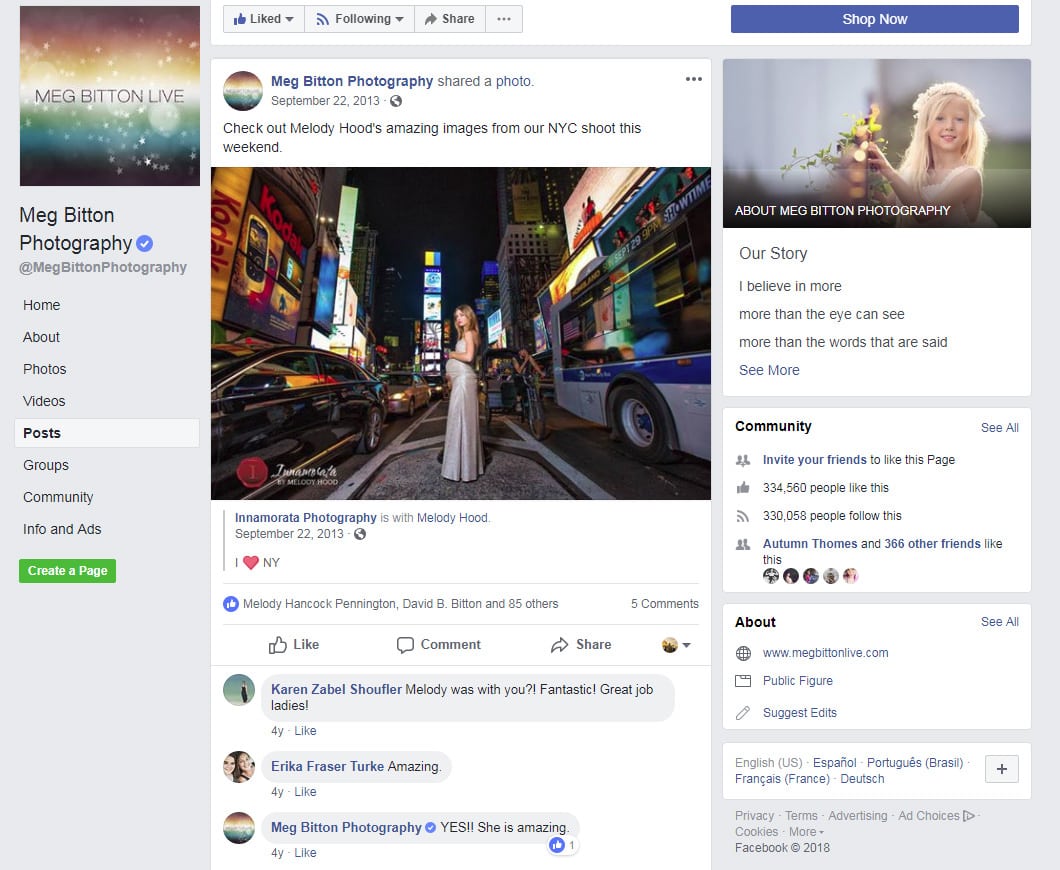Open the Times Square photo in the post
Image resolution: width=1060 pixels, height=870 pixels.
tap(461, 333)
